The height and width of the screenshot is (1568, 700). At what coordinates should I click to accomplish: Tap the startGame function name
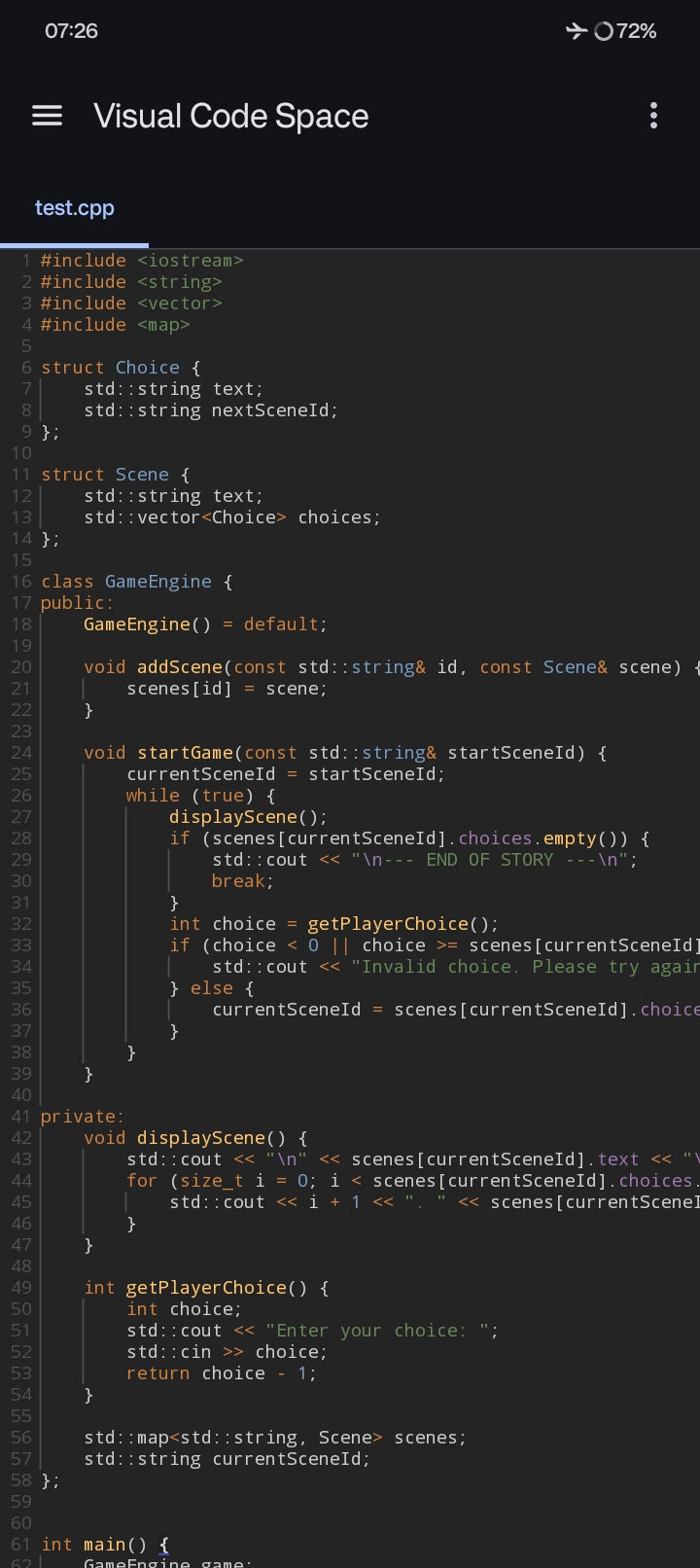[185, 753]
